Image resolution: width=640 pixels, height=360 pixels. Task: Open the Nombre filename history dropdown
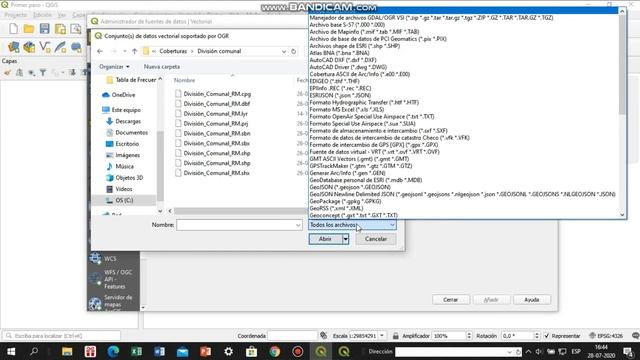(x=298, y=225)
